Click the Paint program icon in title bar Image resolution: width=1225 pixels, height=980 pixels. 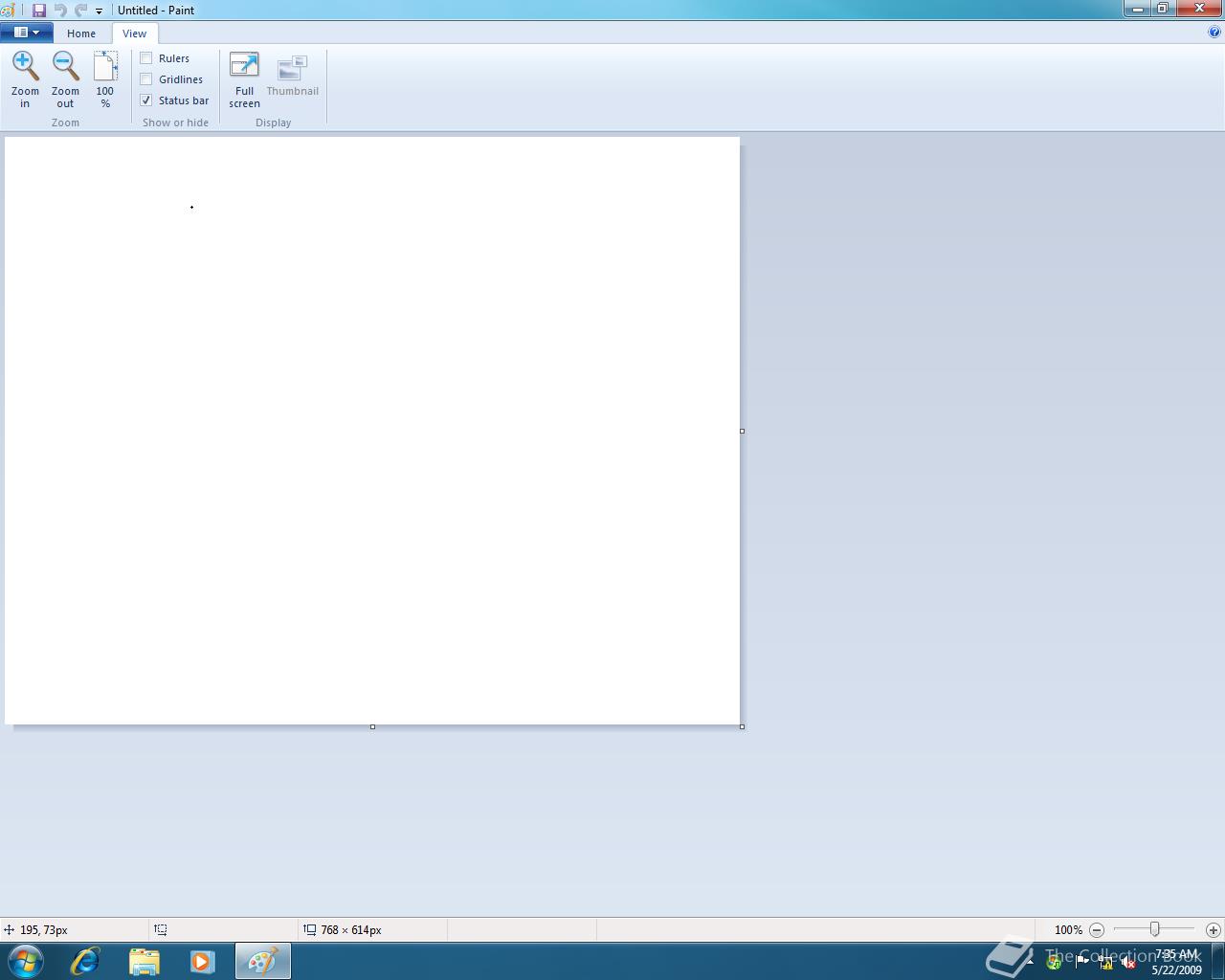coord(8,10)
